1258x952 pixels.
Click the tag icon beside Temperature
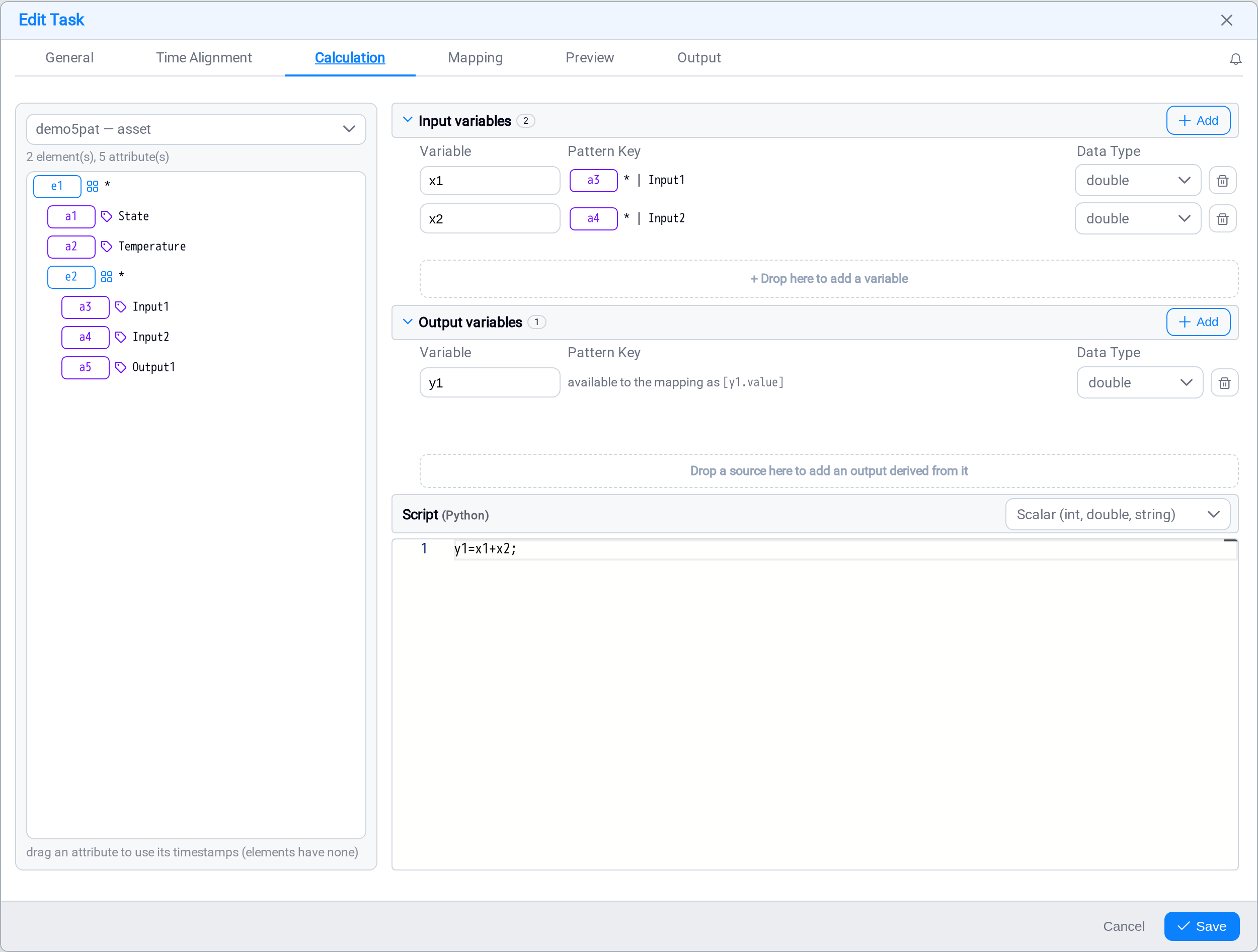click(106, 246)
